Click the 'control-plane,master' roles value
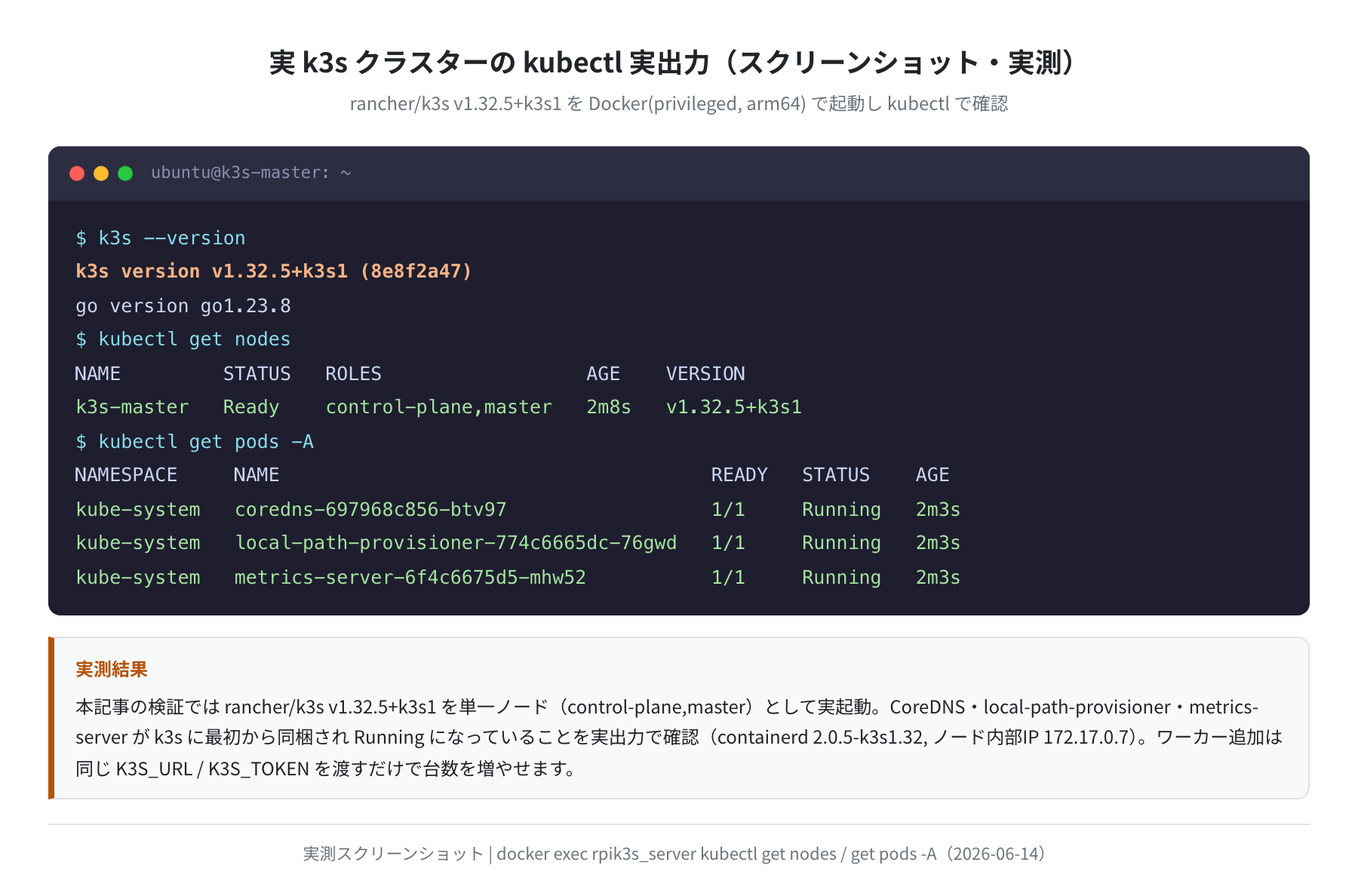Screen dimensions: 1358x896 pyautogui.click(x=439, y=407)
